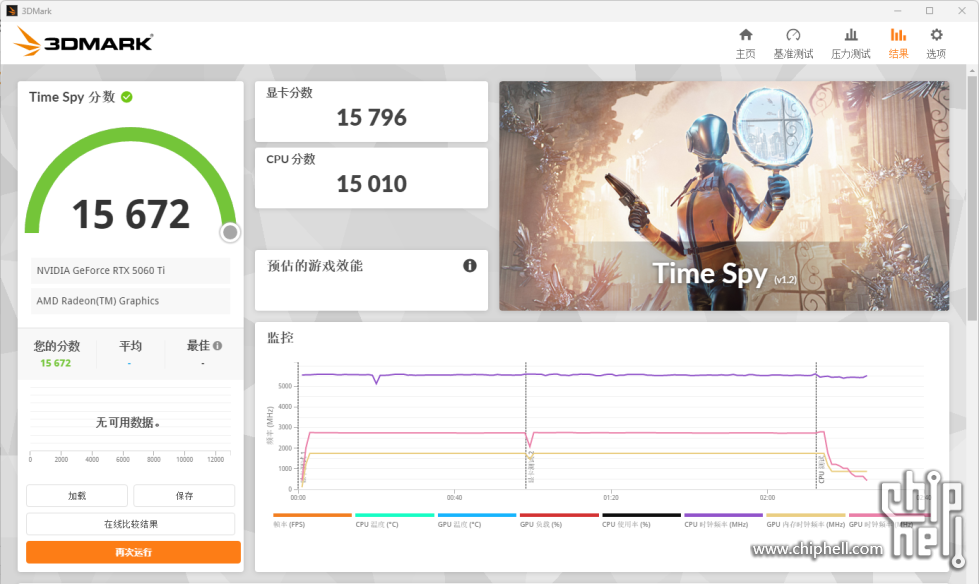Click the main Time Spy score 15 672
This screenshot has height=584, width=979.
130,214
